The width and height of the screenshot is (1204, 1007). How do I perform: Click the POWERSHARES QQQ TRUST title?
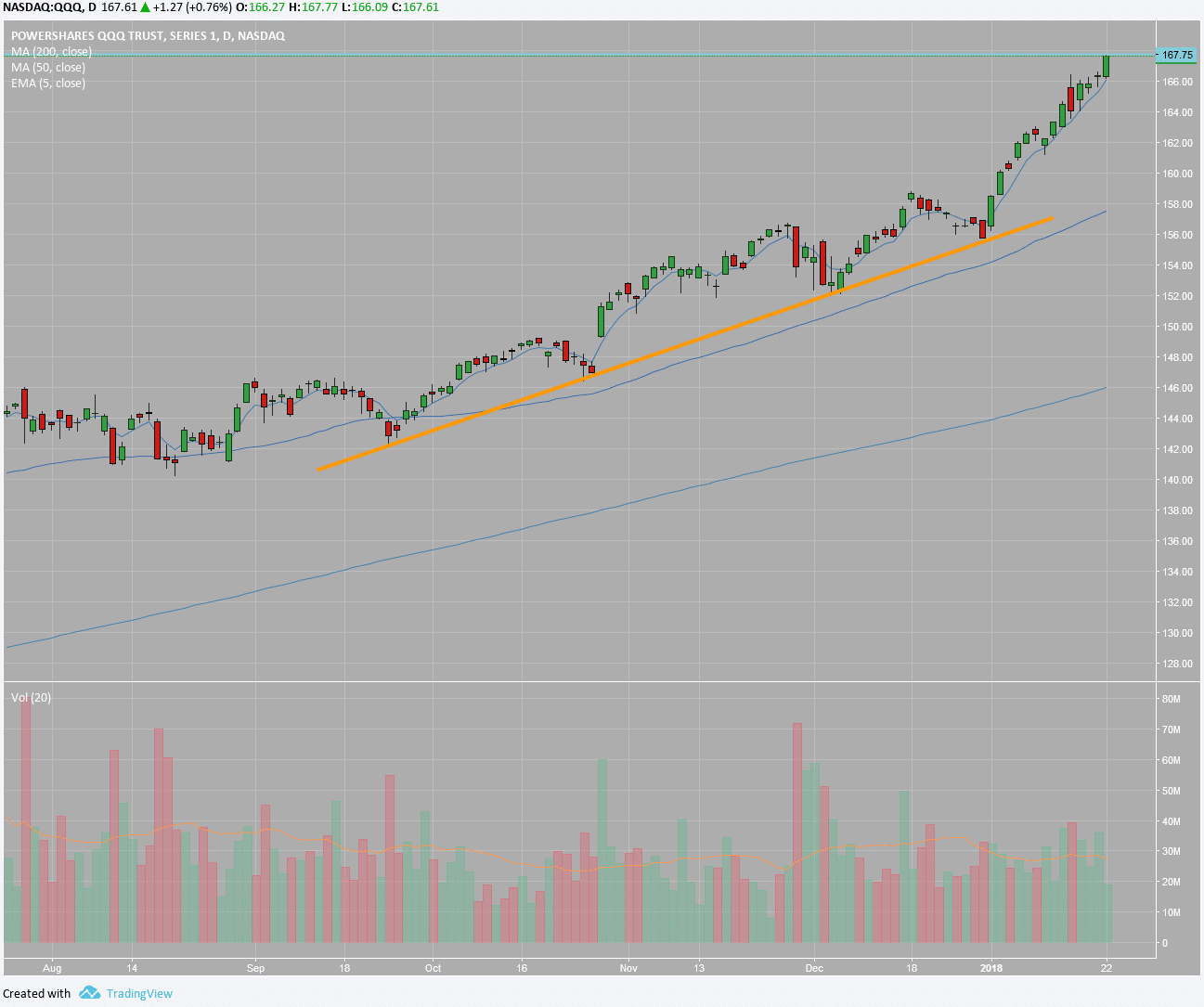pos(148,36)
